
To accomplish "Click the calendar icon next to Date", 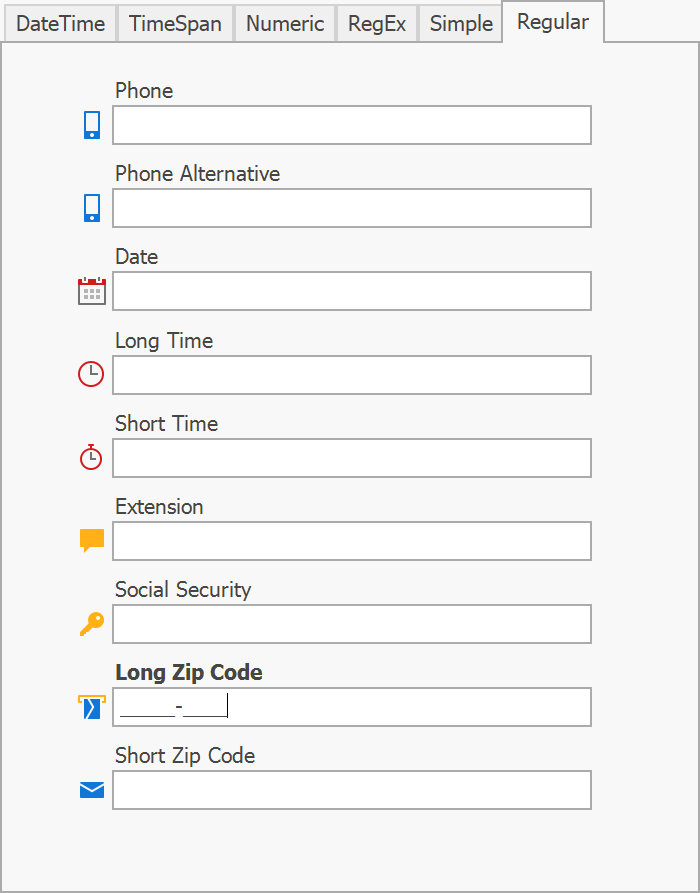I will pyautogui.click(x=92, y=291).
